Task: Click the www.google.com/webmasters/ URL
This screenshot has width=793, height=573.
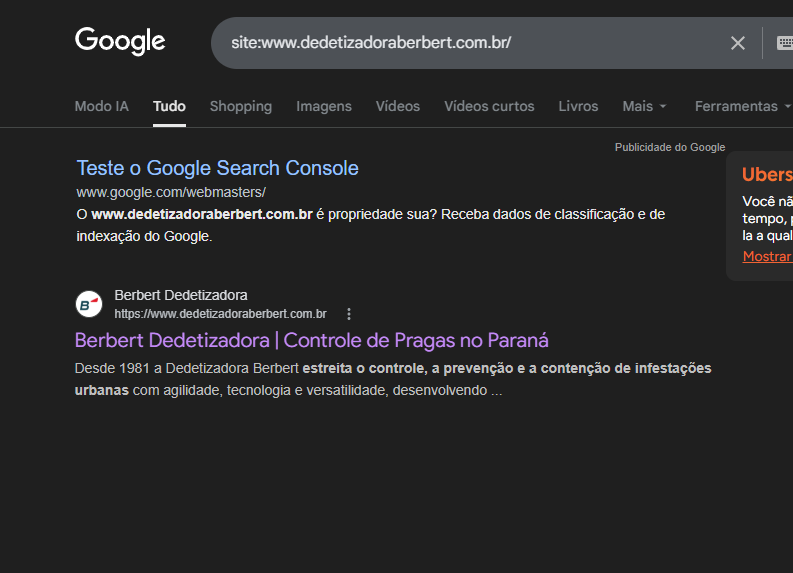Action: tap(171, 192)
